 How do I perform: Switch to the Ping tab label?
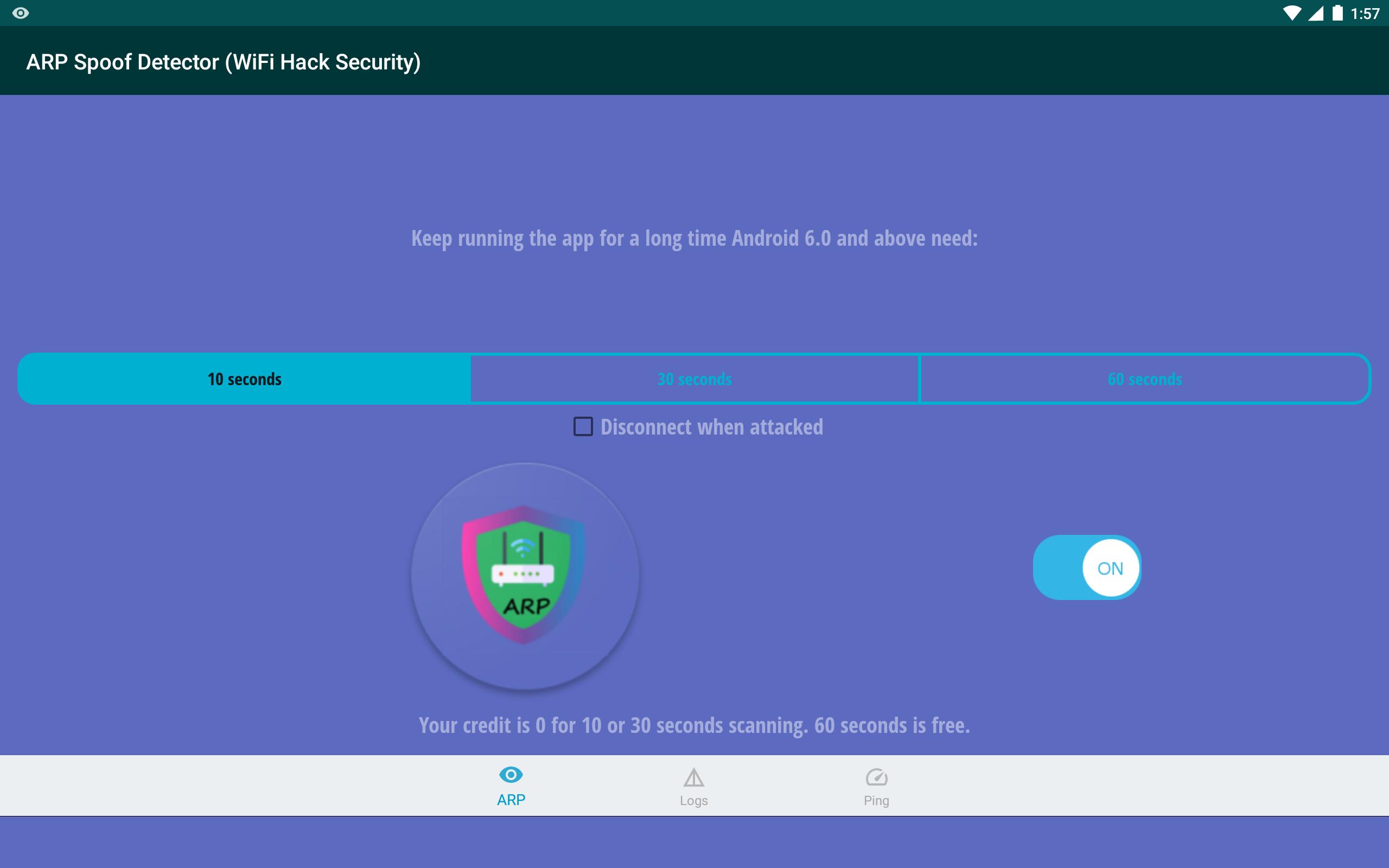876,800
